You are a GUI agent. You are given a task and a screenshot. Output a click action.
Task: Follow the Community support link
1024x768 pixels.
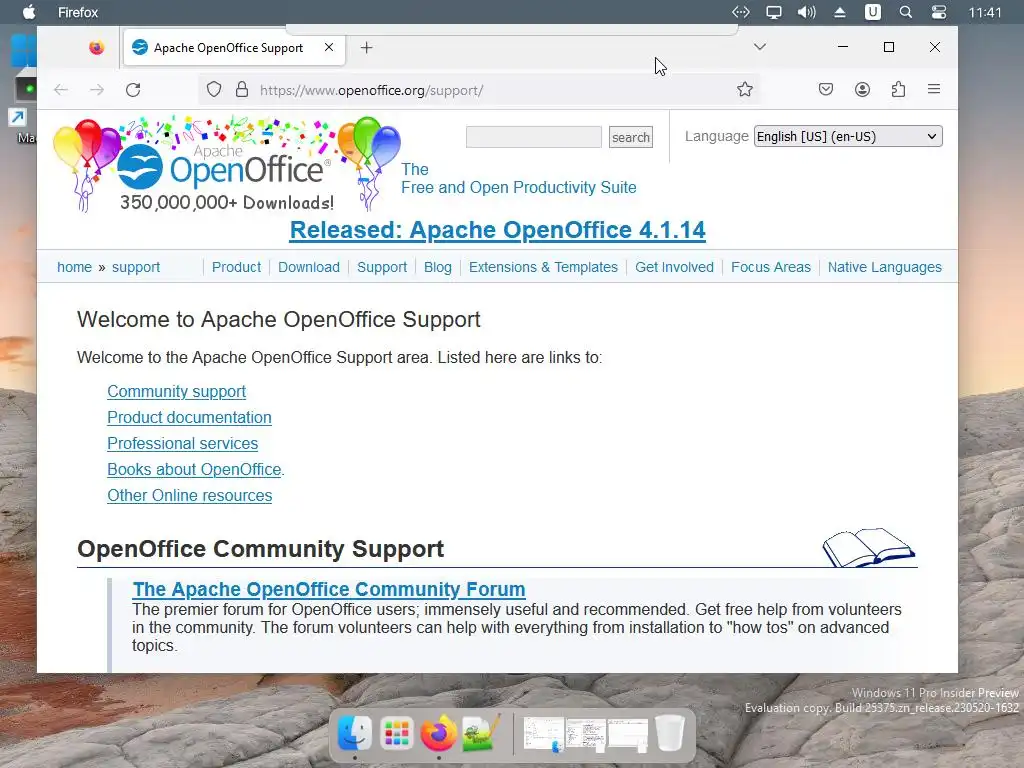[176, 391]
